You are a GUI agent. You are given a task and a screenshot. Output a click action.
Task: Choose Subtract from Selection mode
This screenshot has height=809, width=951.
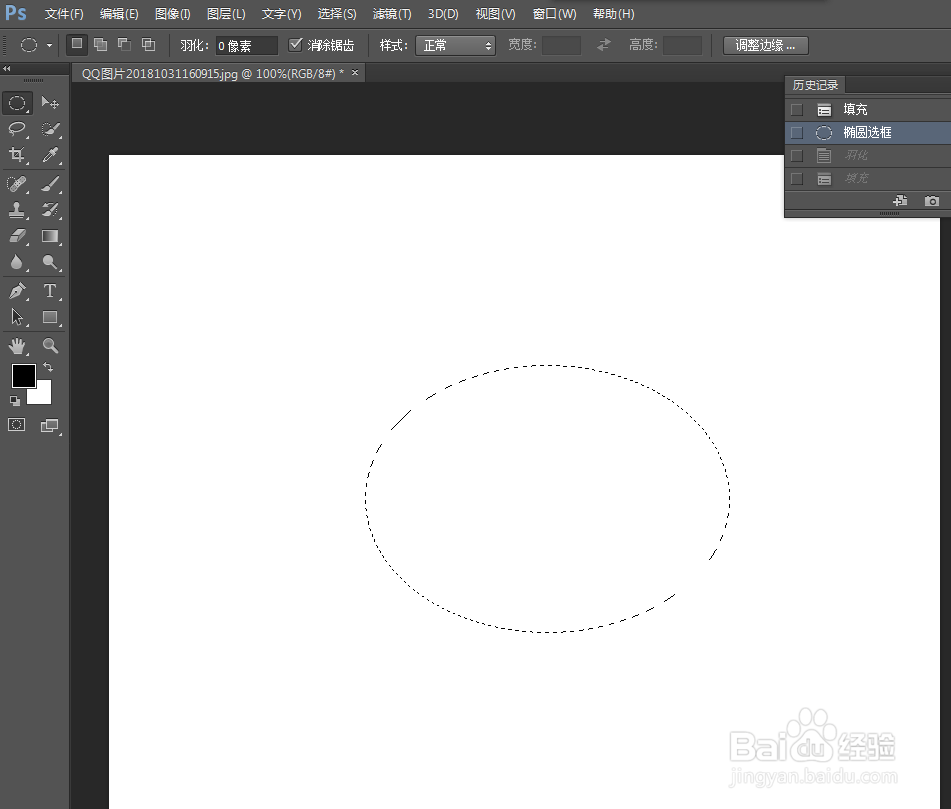click(x=124, y=44)
